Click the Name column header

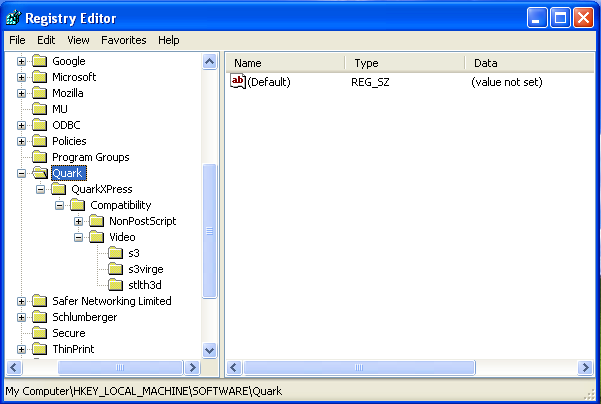[x=286, y=63]
